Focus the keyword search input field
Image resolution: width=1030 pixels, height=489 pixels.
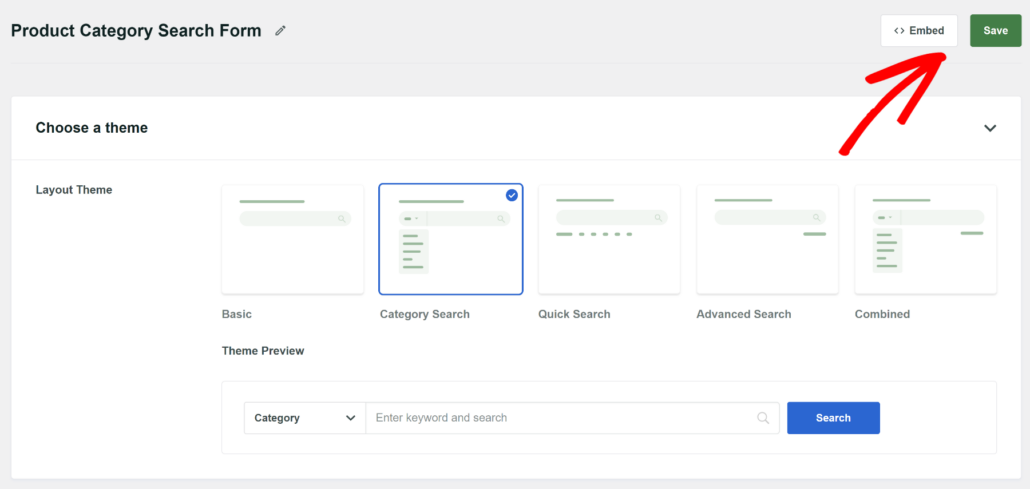(572, 418)
